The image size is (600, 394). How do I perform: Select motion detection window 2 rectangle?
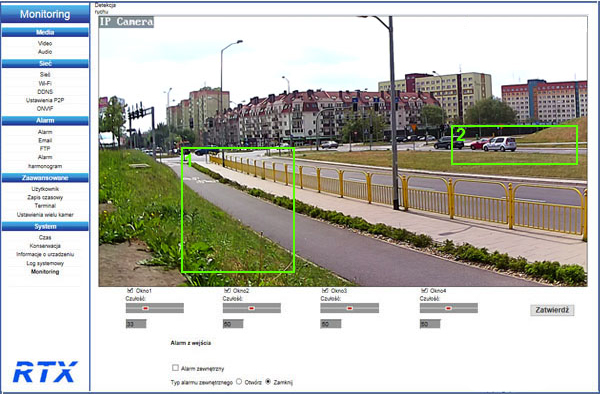[x=514, y=145]
